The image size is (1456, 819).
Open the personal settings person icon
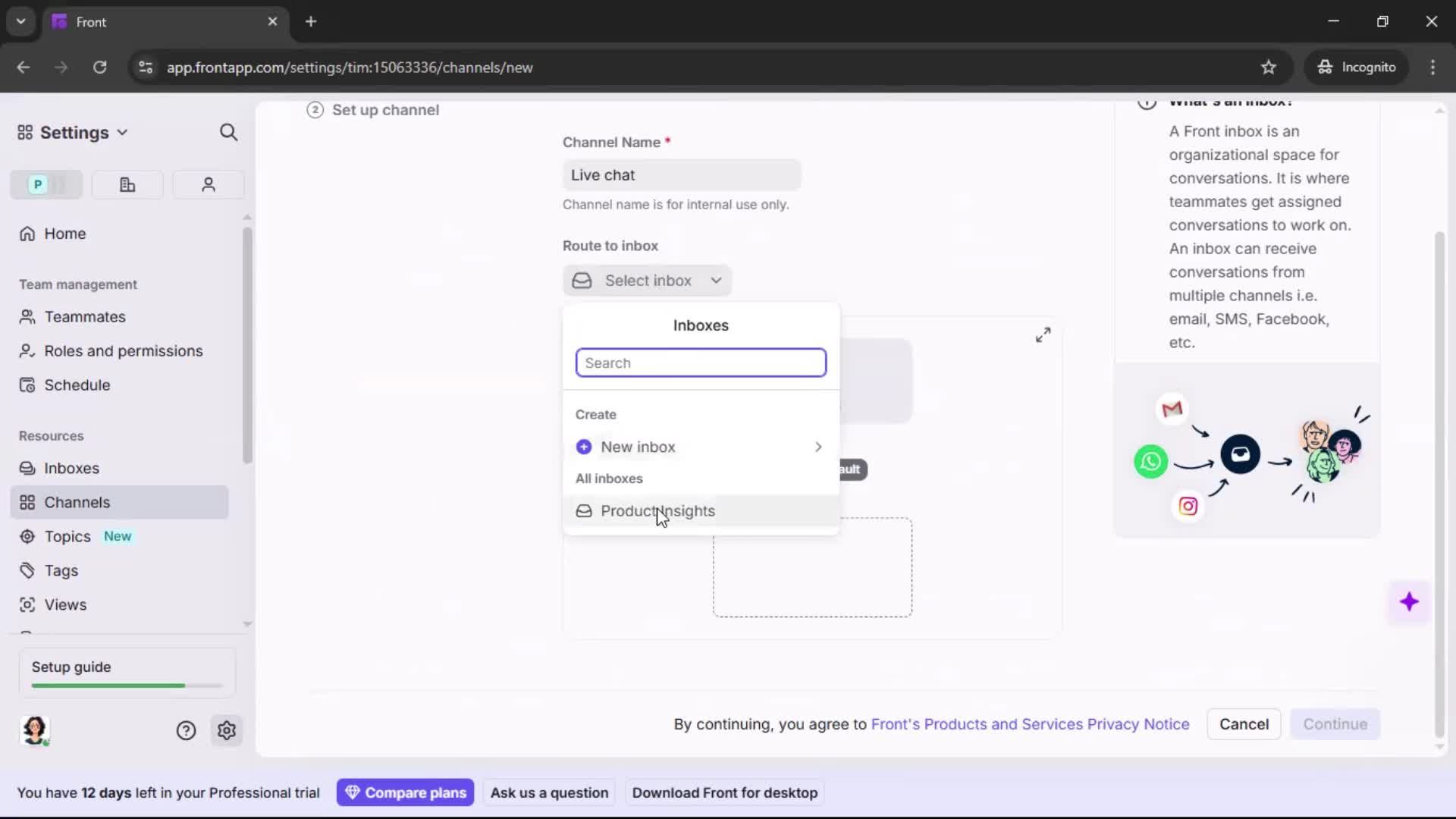[x=208, y=184]
